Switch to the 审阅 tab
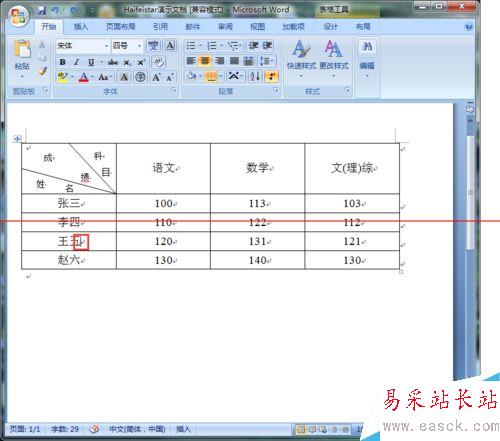Viewport: 500px width, 441px height. (225, 27)
